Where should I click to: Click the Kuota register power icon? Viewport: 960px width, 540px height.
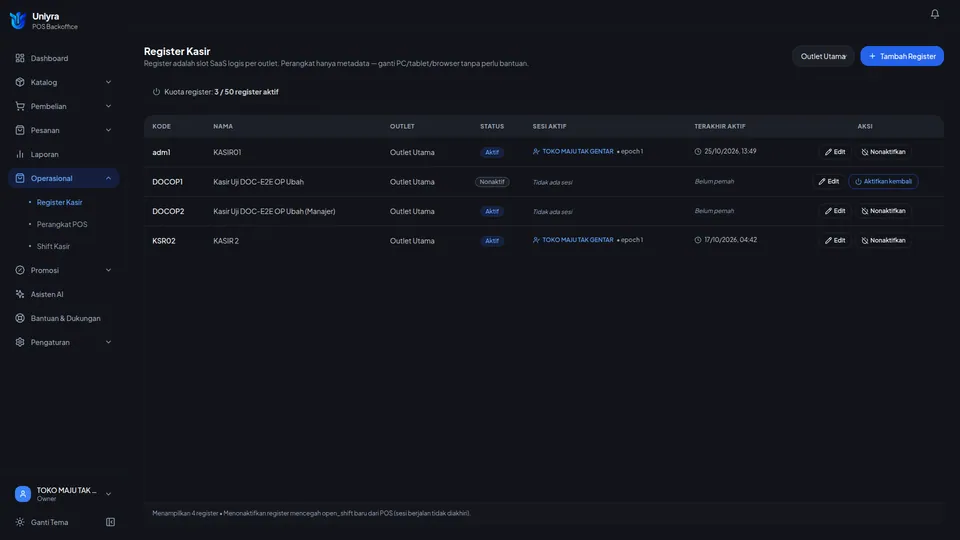point(156,92)
